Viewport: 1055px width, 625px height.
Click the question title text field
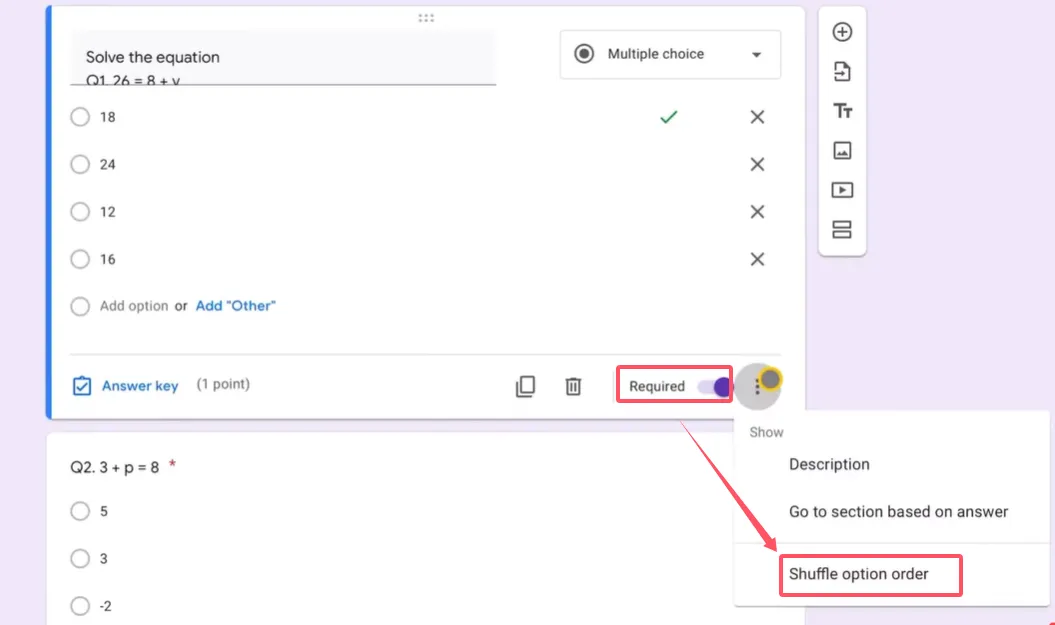283,58
